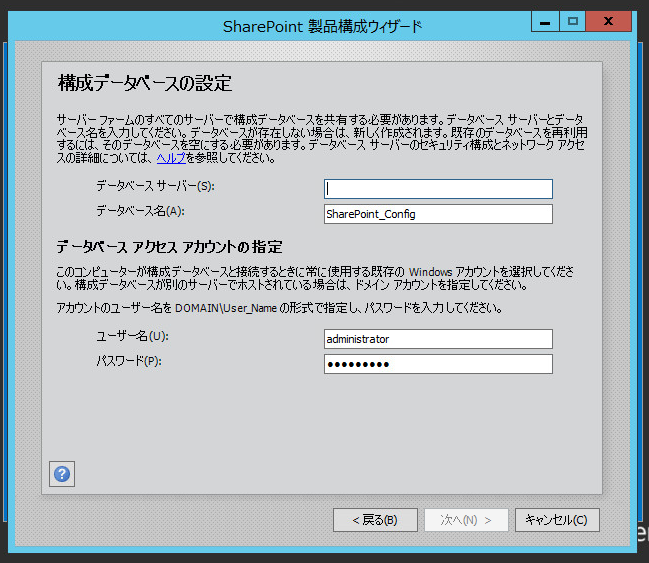This screenshot has width=649, height=563.
Task: Click the データベース アクセス アカウントの指定 heading
Action: click(x=169, y=247)
